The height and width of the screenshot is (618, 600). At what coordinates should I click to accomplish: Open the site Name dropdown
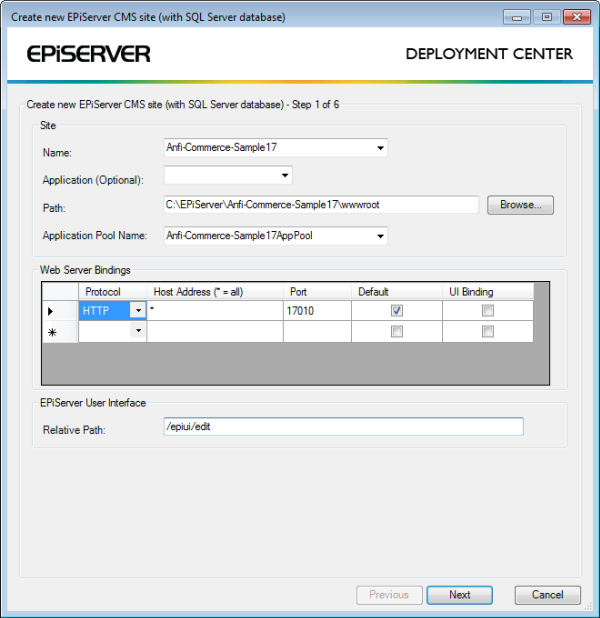tap(380, 148)
